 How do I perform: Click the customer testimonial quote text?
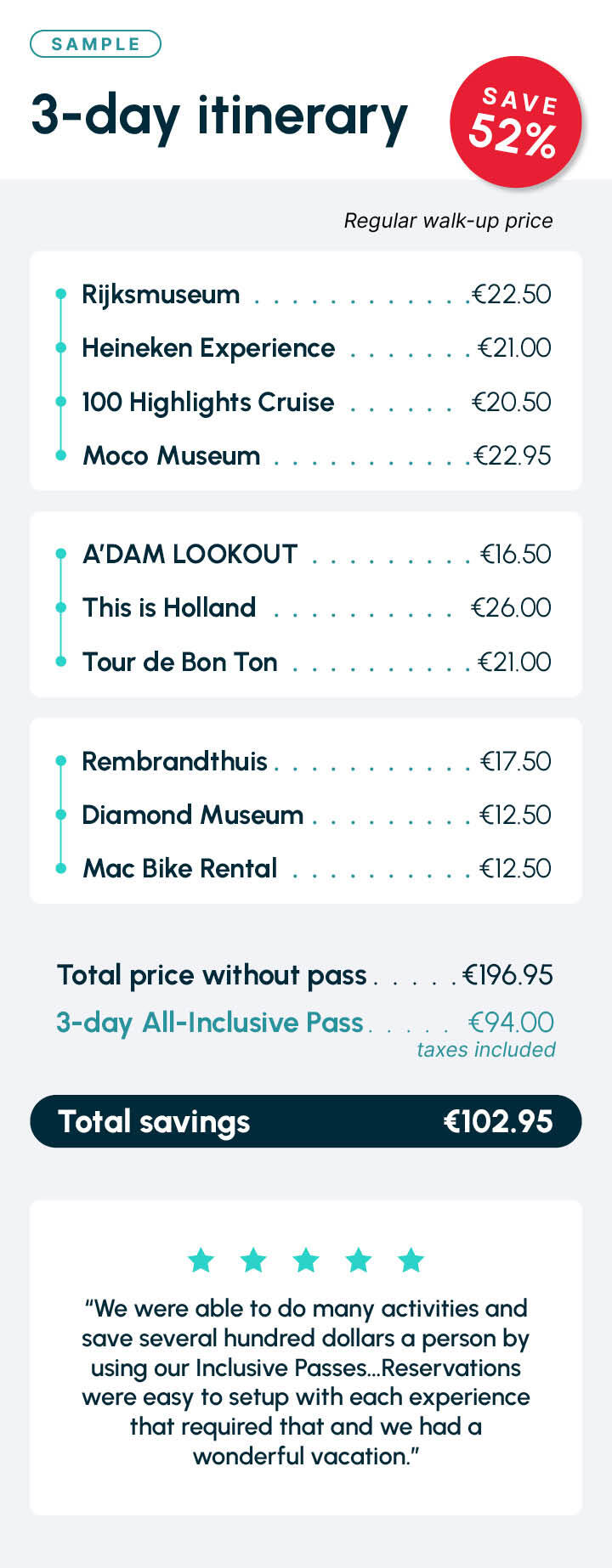click(306, 1382)
